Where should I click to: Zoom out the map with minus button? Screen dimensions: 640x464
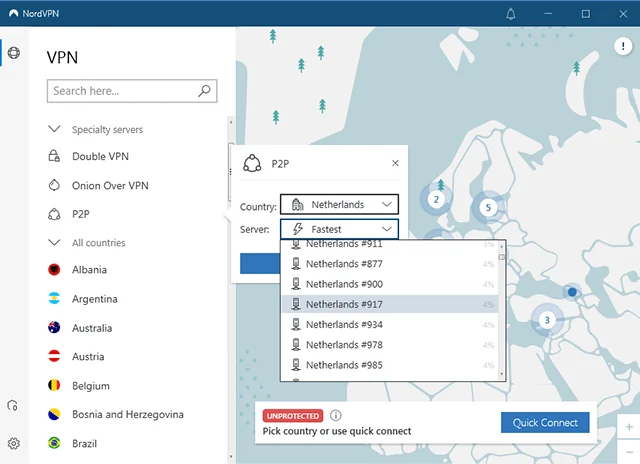629,452
